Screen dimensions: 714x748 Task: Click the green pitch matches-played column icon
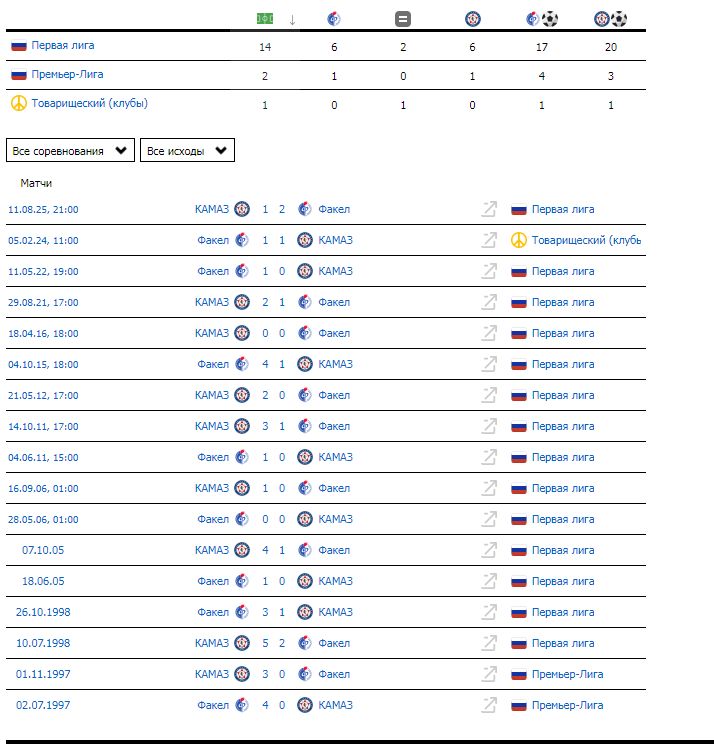[265, 18]
